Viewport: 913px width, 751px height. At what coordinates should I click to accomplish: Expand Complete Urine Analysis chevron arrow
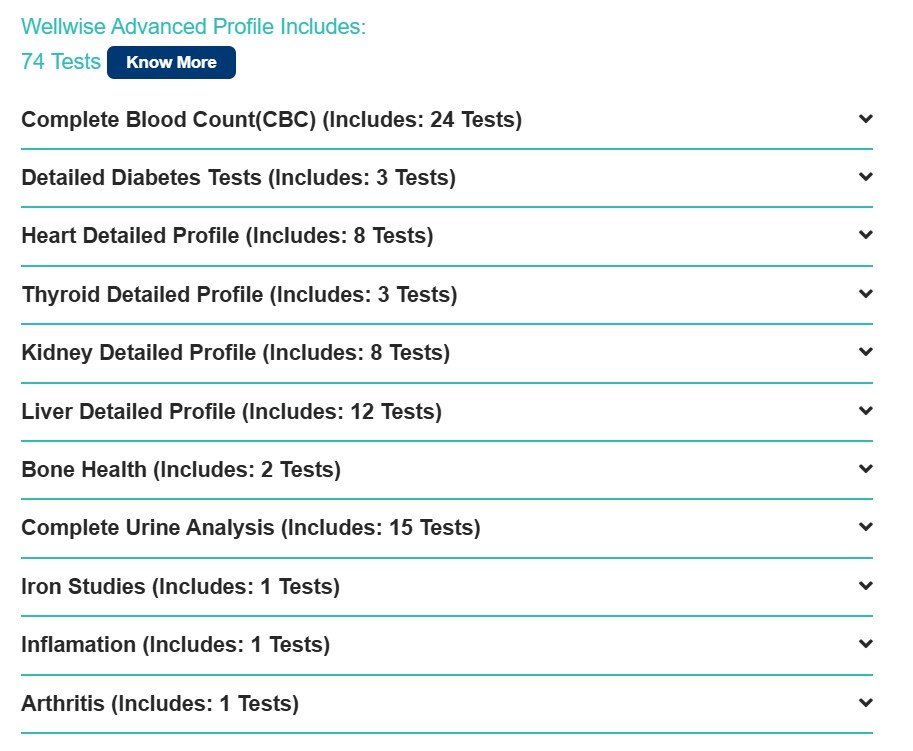tap(866, 527)
